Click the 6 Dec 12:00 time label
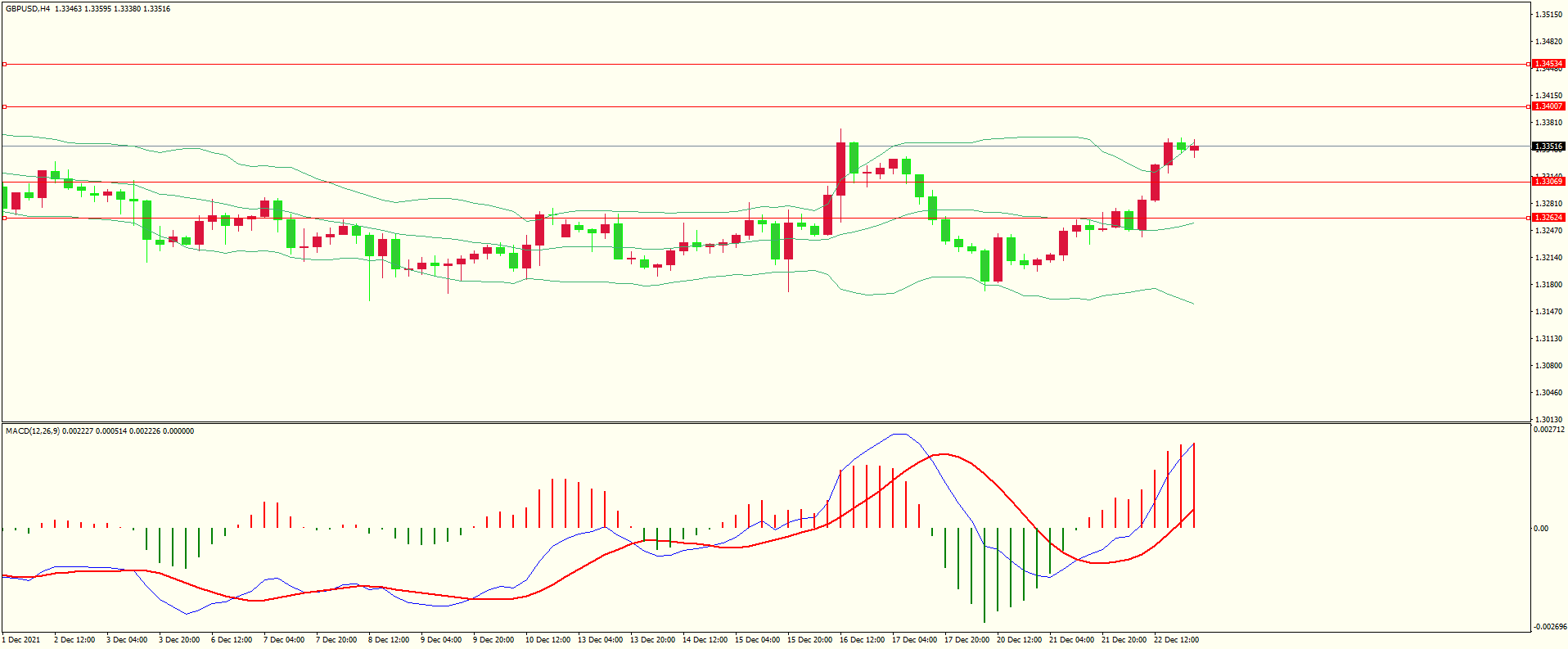The height and width of the screenshot is (649, 1568). pos(232,640)
